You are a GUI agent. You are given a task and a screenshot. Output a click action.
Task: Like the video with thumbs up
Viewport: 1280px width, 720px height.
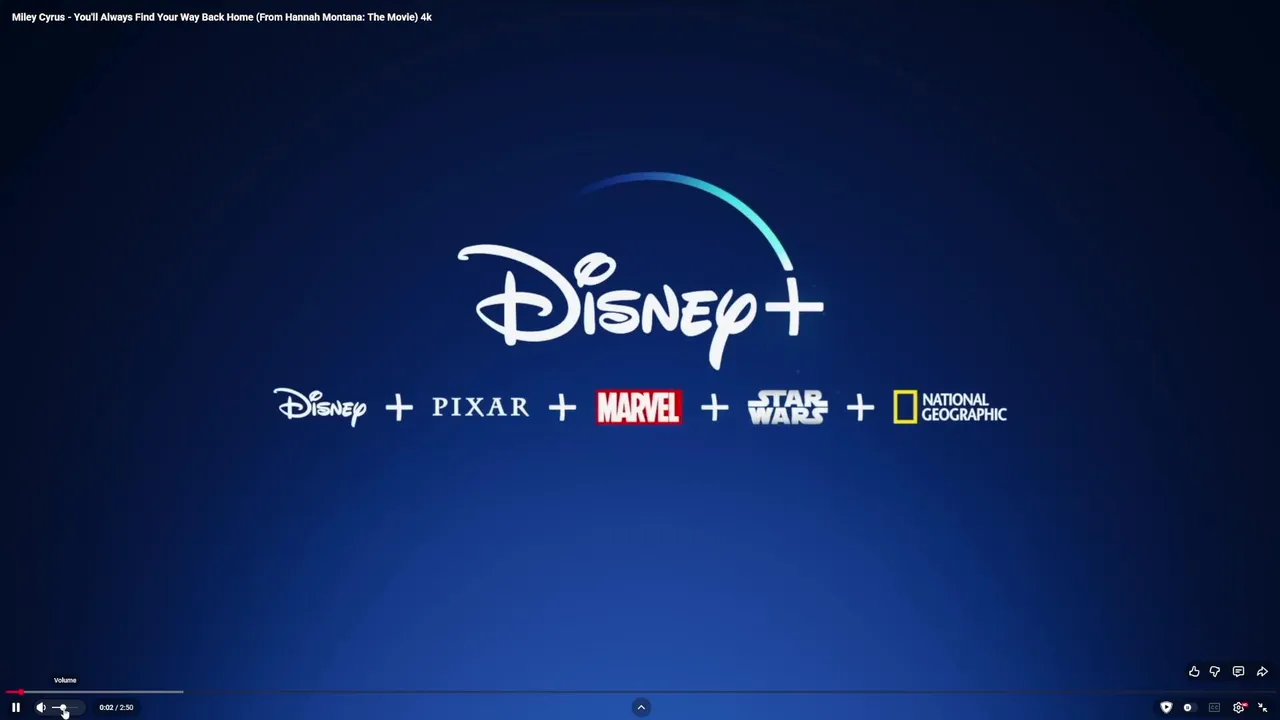coord(1194,672)
